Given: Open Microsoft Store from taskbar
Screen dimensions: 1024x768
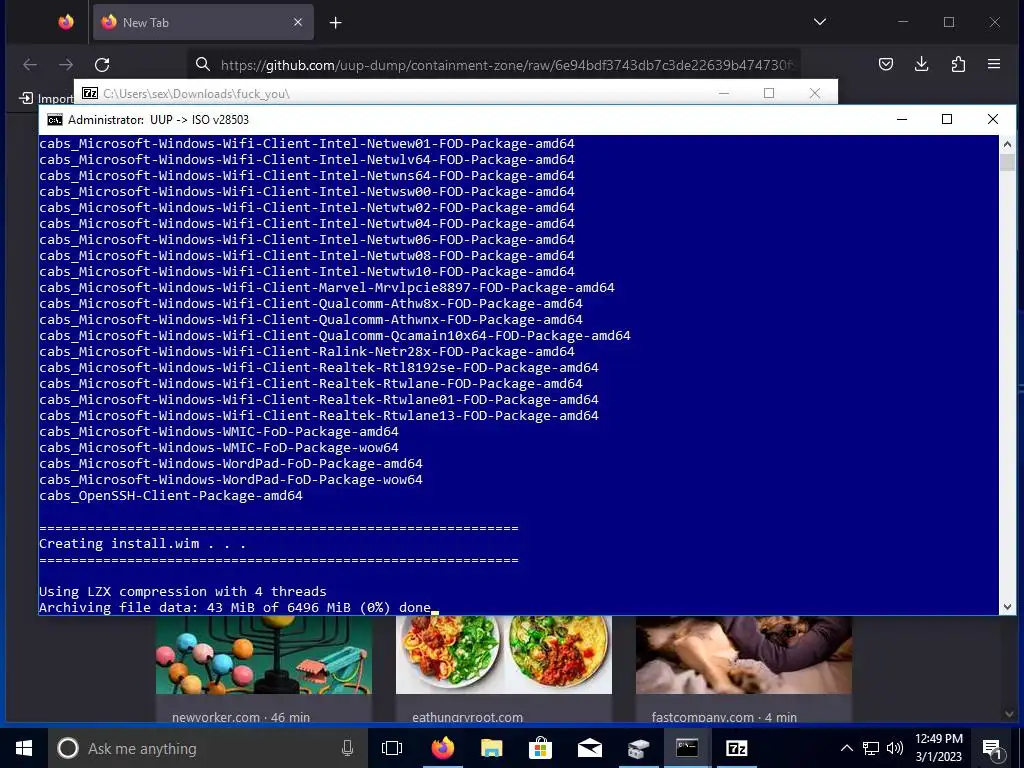Looking at the screenshot, I should click(x=541, y=748).
